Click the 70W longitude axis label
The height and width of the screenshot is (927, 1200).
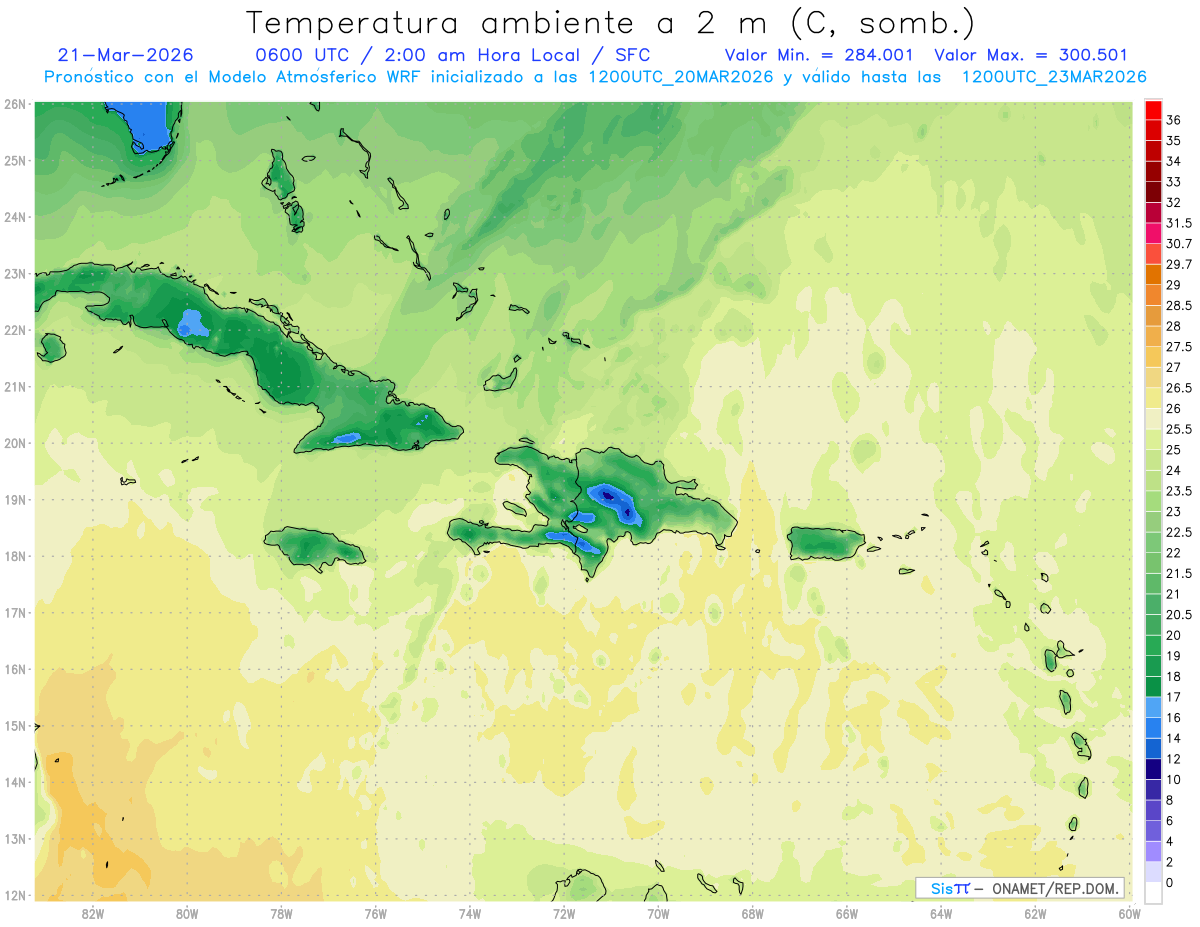658,913
